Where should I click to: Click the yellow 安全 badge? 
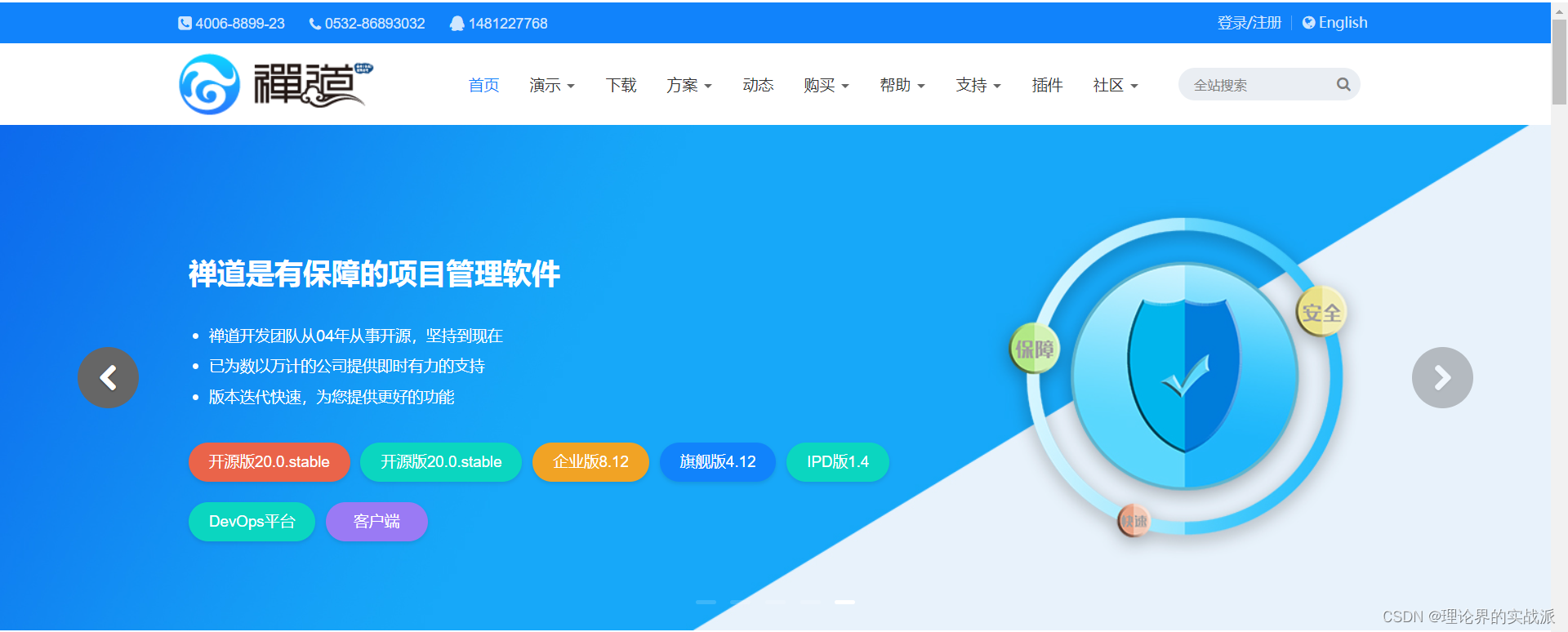point(1321,312)
